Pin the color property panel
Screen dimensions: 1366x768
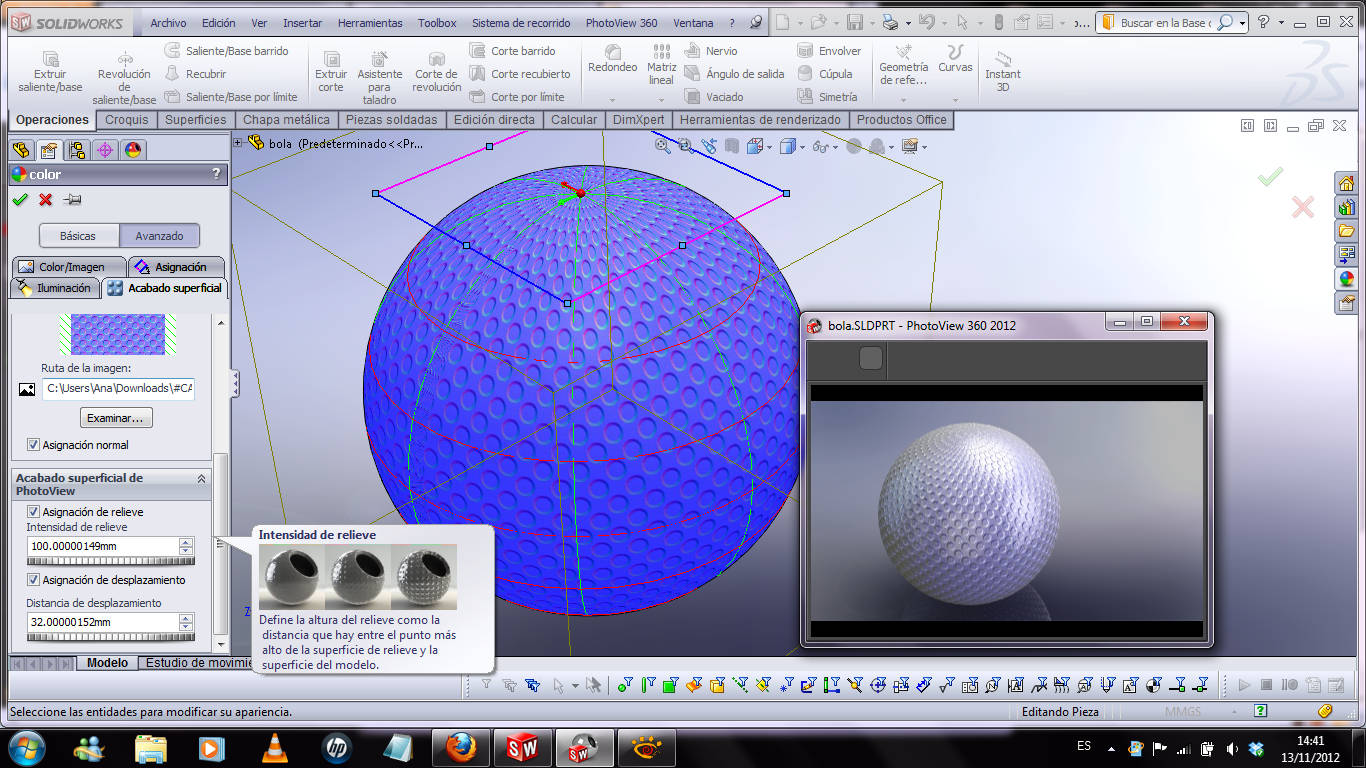71,200
